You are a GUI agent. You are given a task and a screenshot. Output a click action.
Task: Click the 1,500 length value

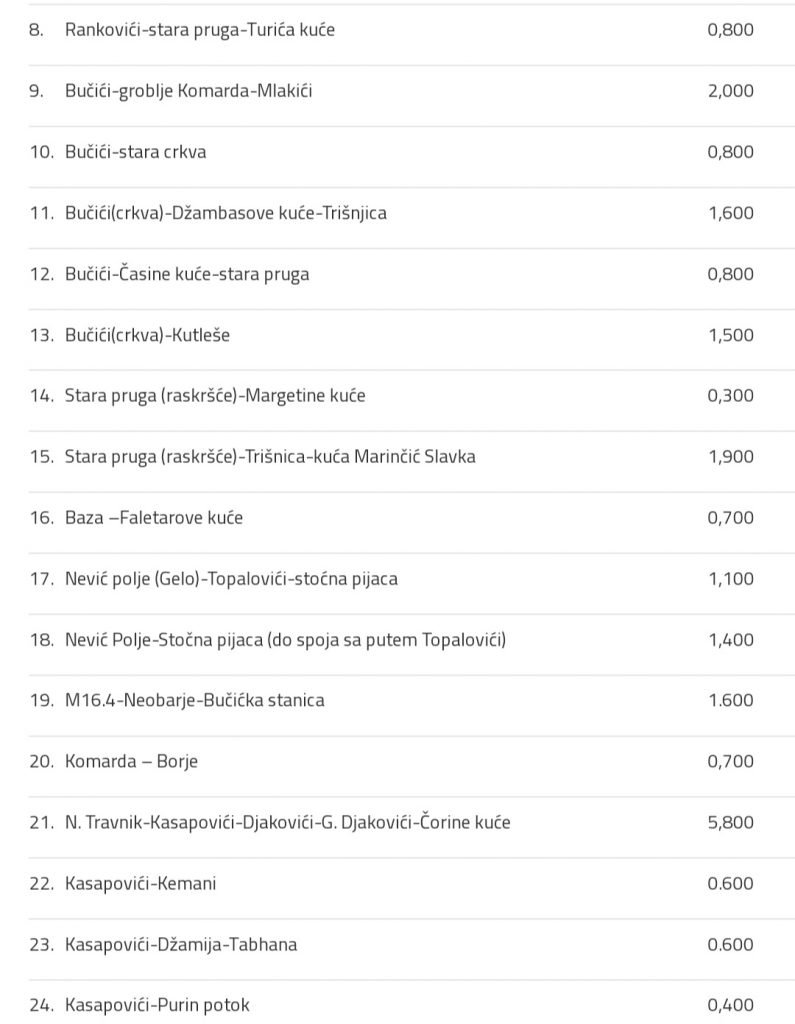(x=730, y=335)
